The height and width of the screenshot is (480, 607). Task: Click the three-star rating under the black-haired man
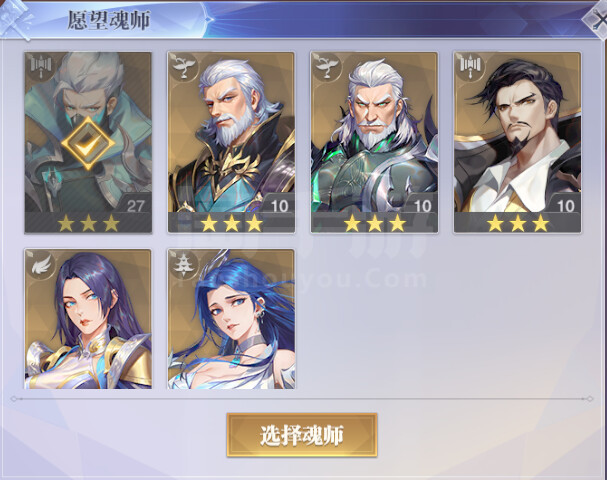517,224
